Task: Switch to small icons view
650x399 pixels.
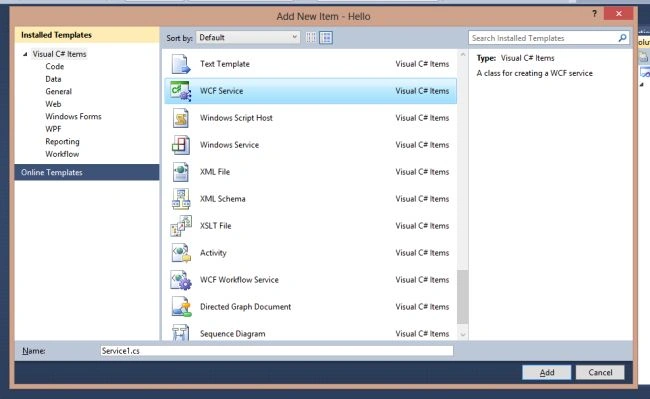Action: tap(311, 38)
